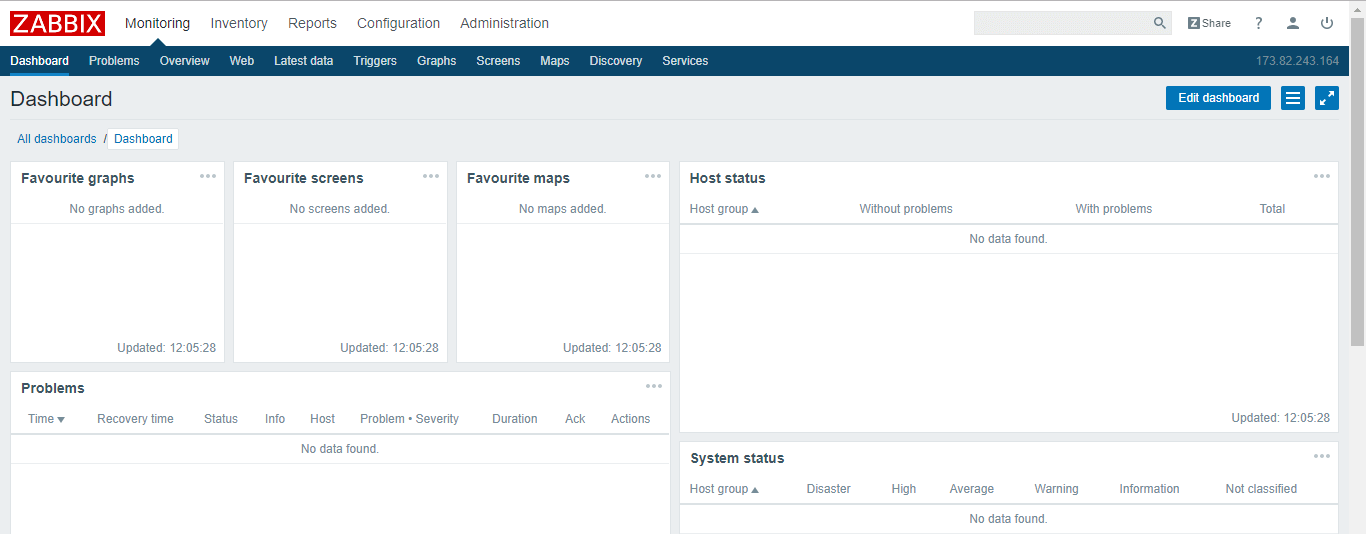Click the Host column header in Problems
The width and height of the screenshot is (1366, 534).
[x=322, y=419]
